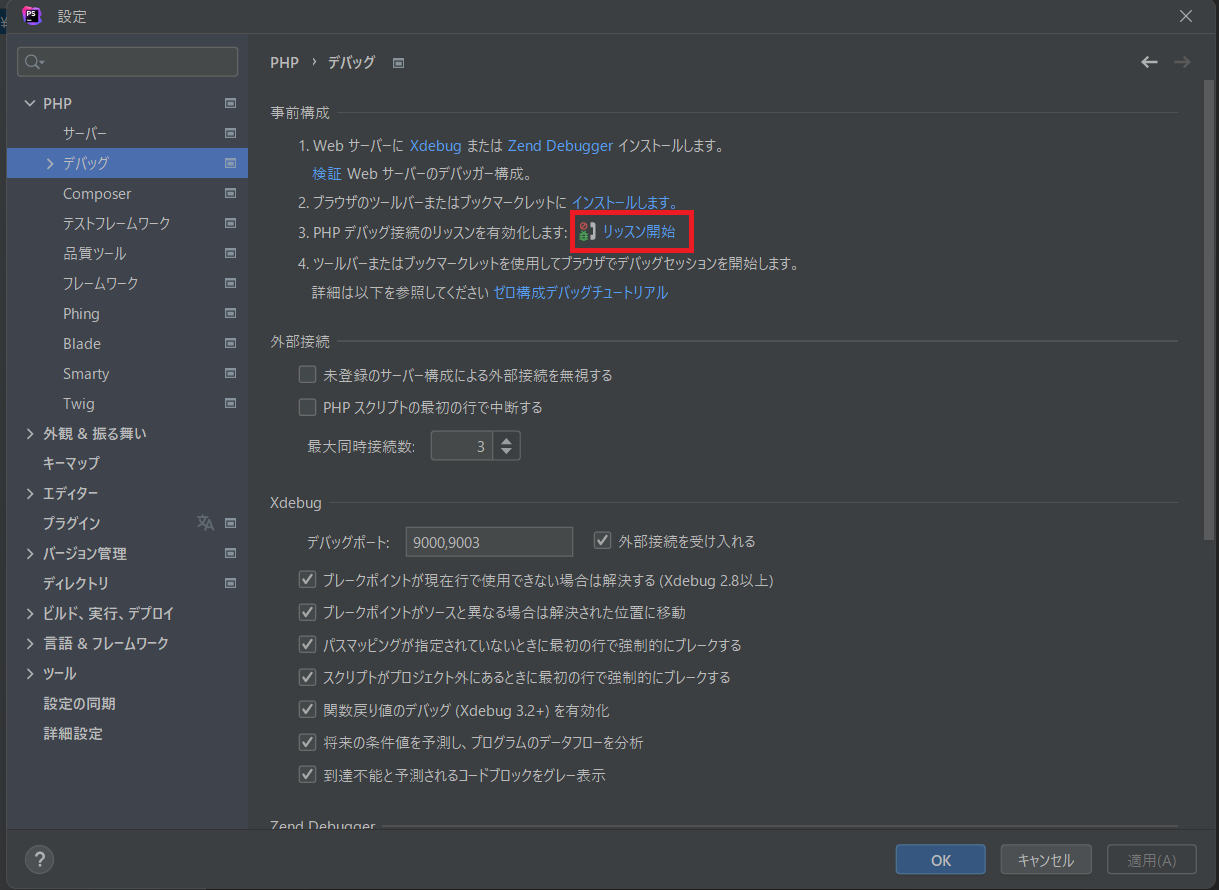The height and width of the screenshot is (890, 1219).
Task: Click インストールします link for bookmarklets
Action: 624,202
